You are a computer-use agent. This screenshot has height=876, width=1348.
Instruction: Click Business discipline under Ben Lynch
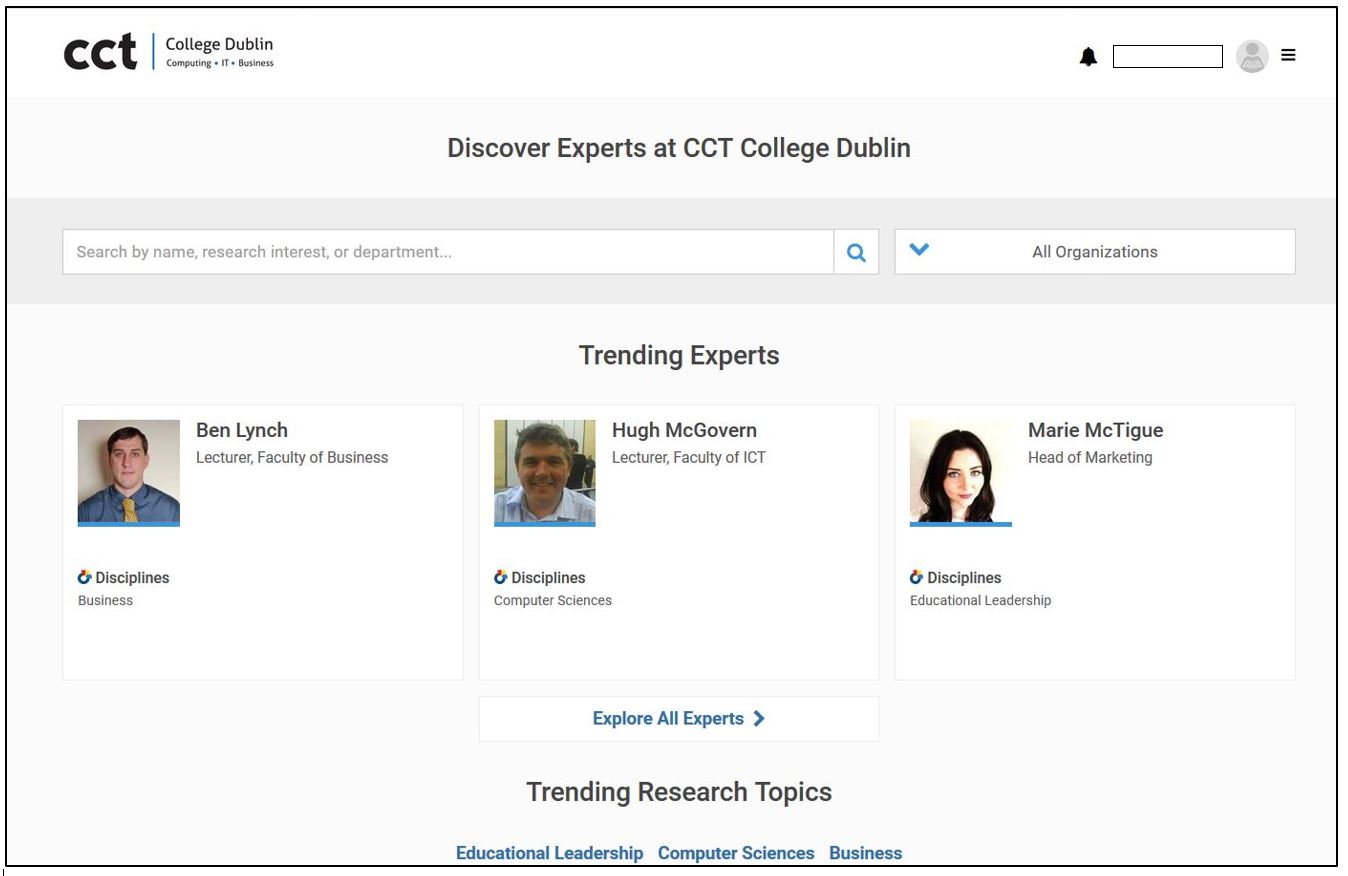coord(105,600)
